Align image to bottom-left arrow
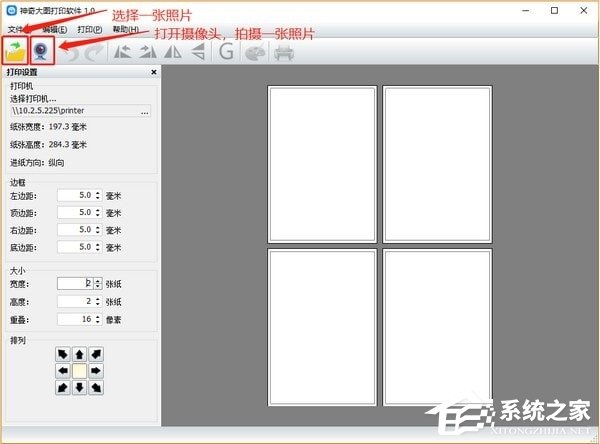This screenshot has height=444, width=600. tap(63, 388)
